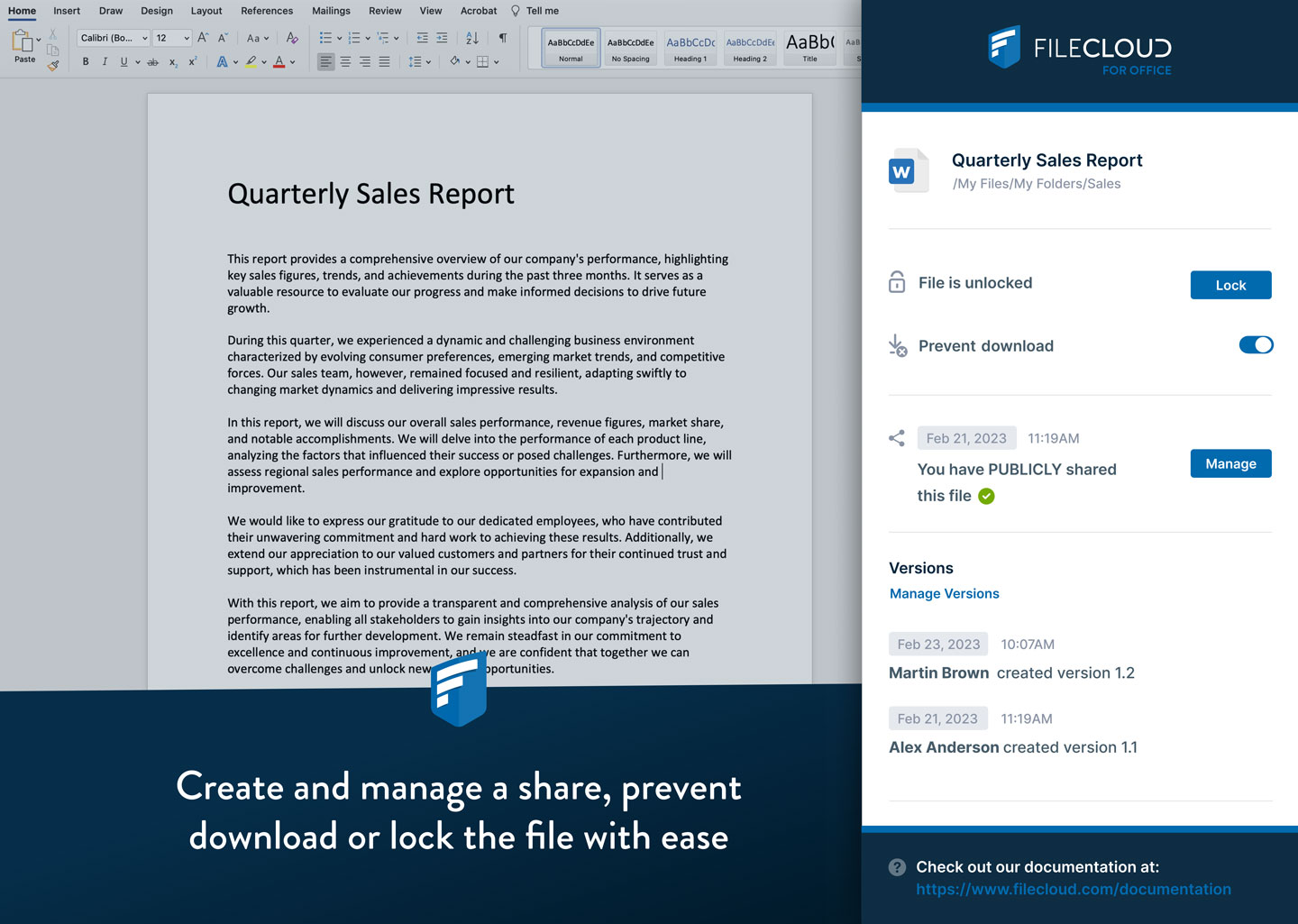Toggle bold formatting in the ribbon
Image resolution: width=1298 pixels, height=924 pixels.
coord(85,61)
